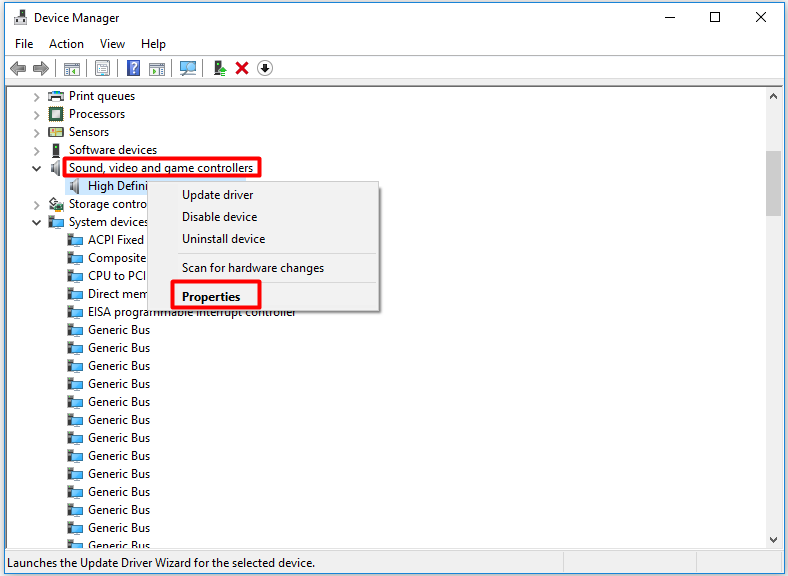788x576 pixels.
Task: Choose Disable device from context menu
Action: click(263, 217)
